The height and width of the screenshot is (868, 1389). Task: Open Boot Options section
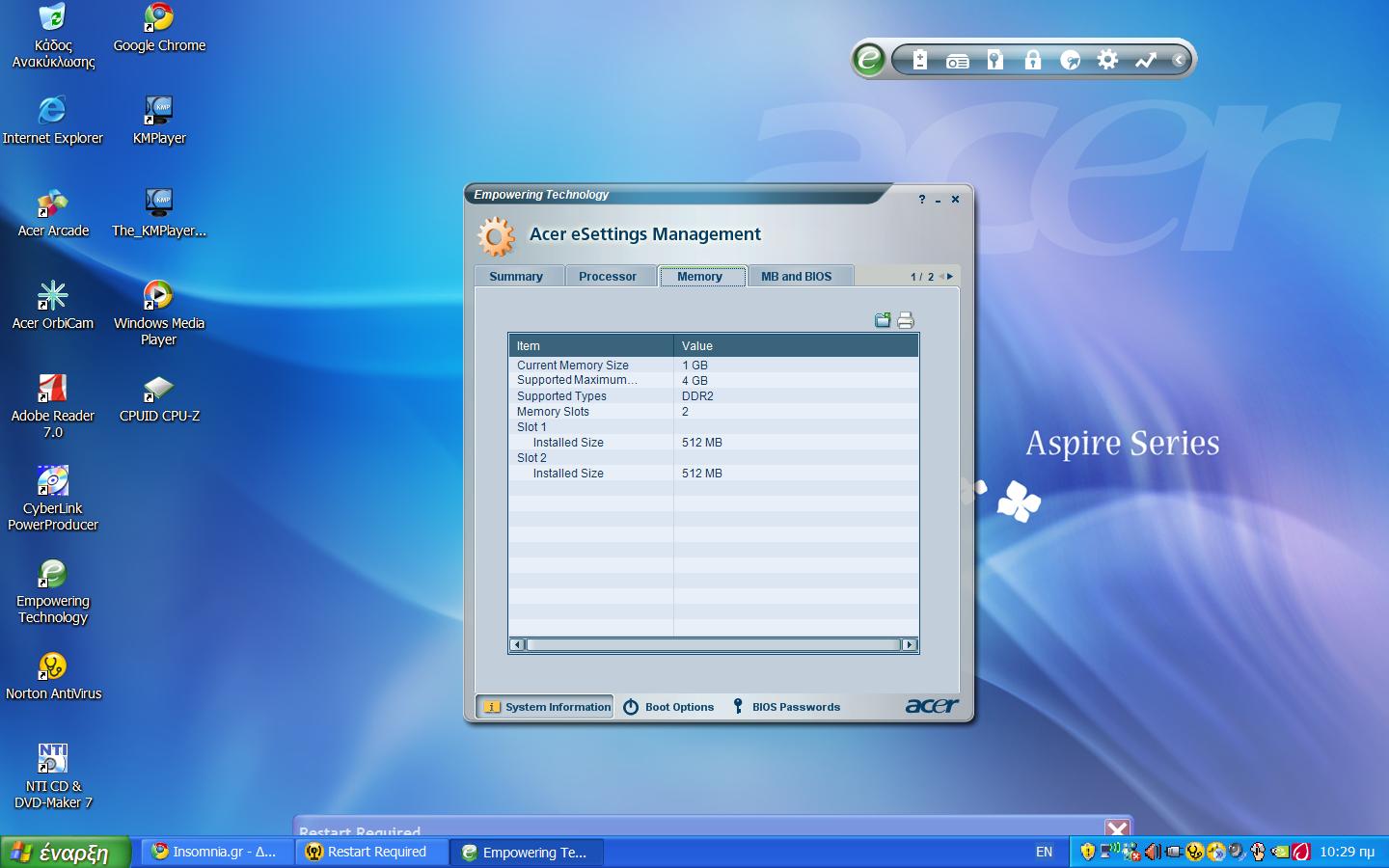[x=668, y=707]
